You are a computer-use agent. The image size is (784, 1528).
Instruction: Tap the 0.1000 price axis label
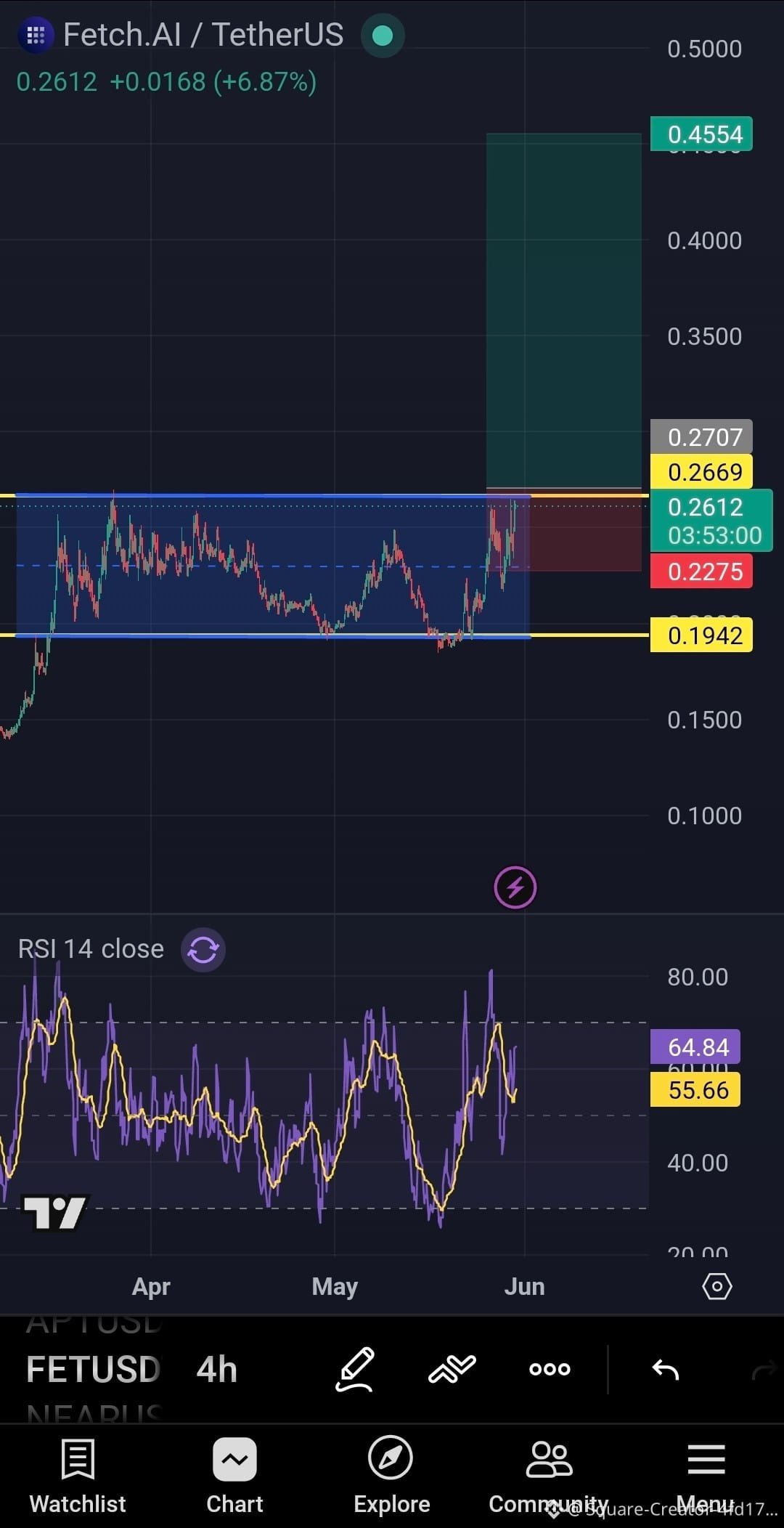[704, 816]
